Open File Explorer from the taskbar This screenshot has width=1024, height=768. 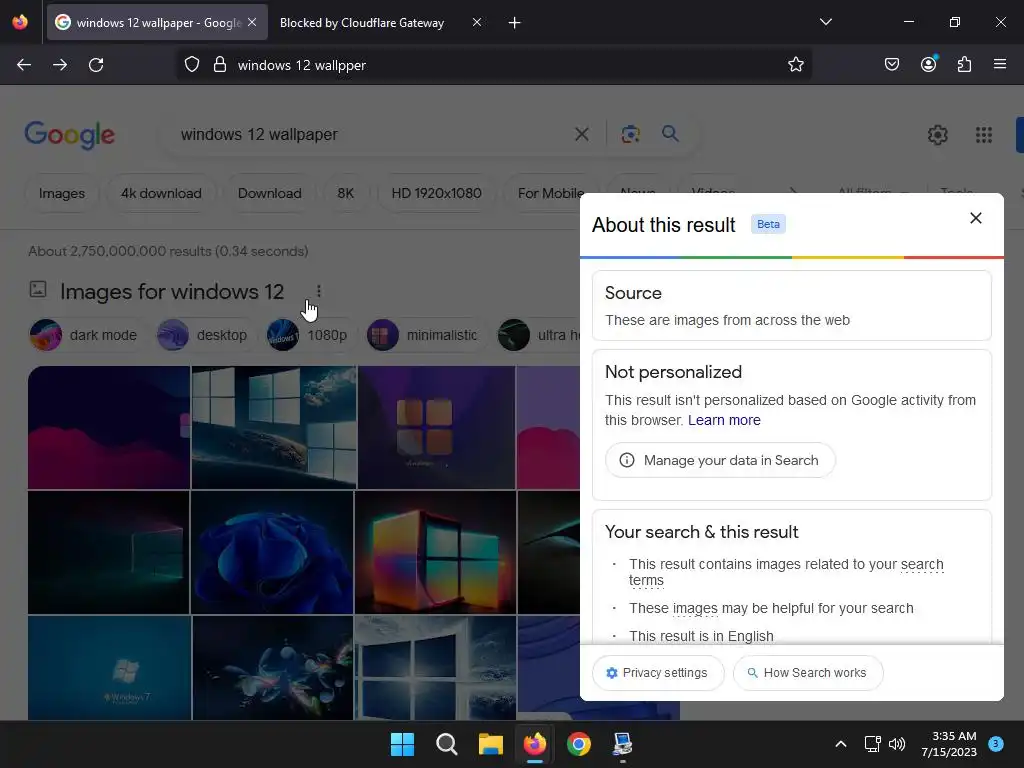pyautogui.click(x=490, y=744)
